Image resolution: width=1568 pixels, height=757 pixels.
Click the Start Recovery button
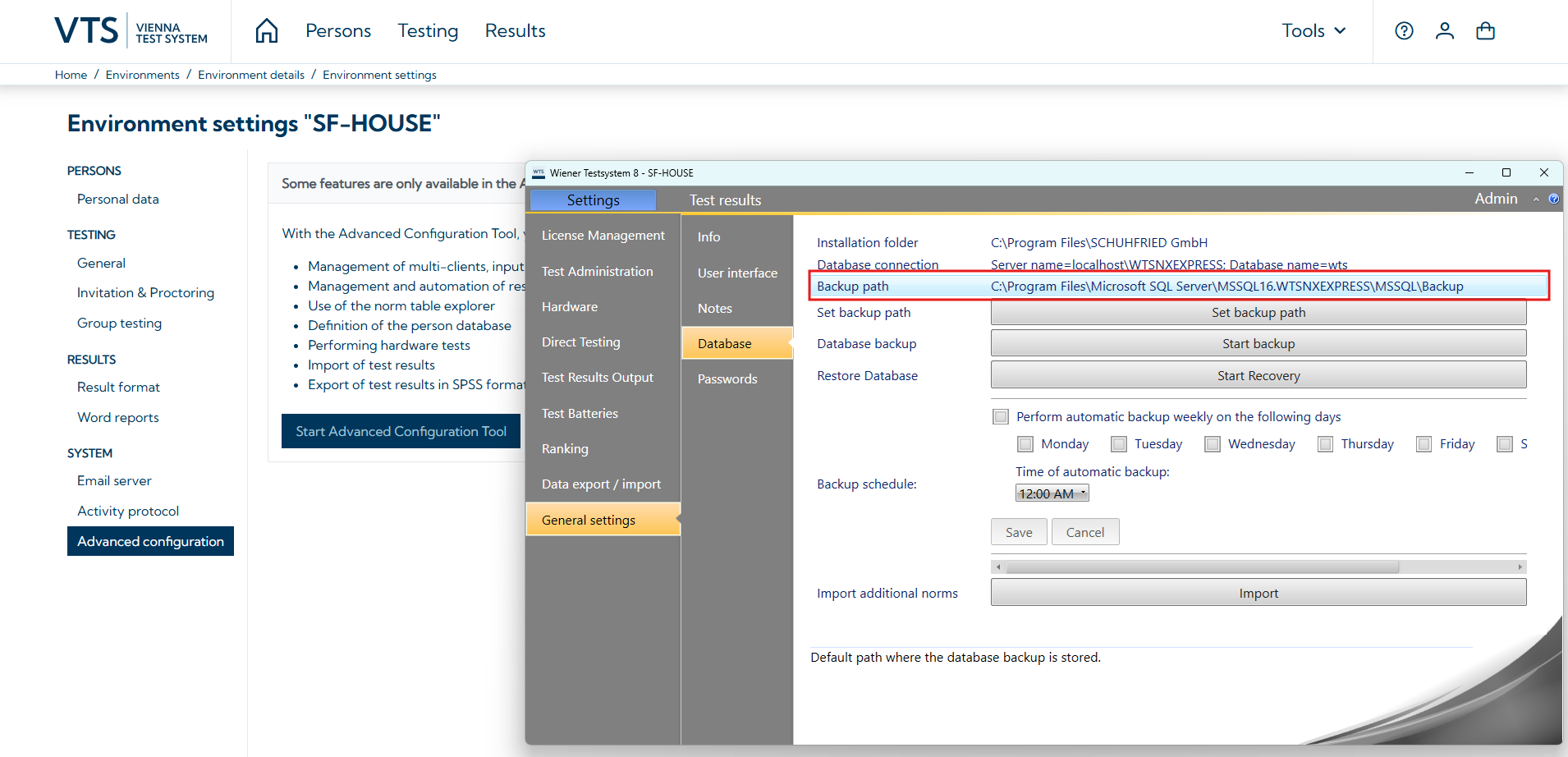coord(1259,375)
